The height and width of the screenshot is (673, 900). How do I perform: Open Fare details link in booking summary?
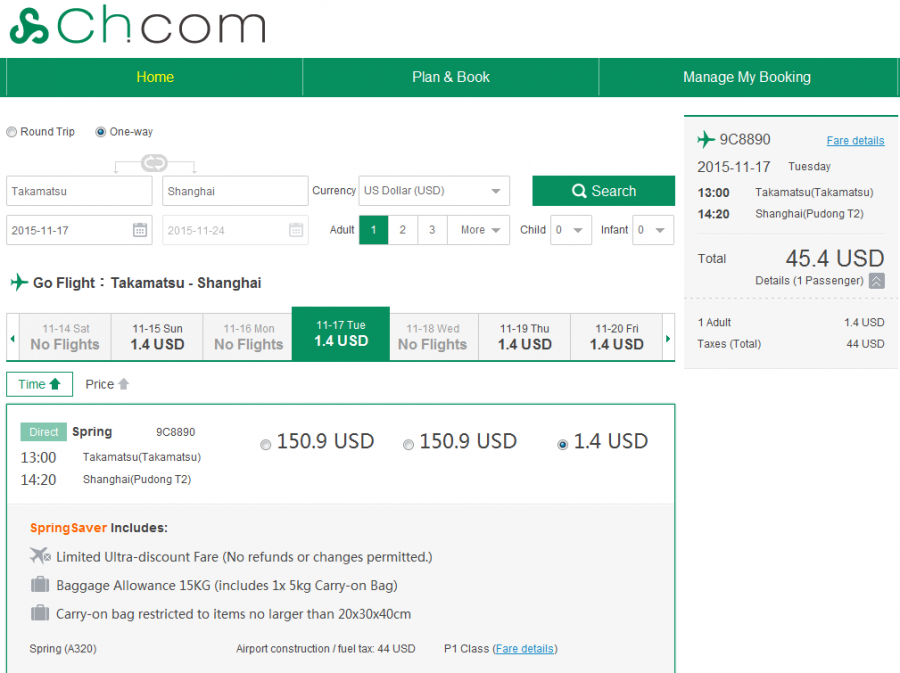[855, 141]
